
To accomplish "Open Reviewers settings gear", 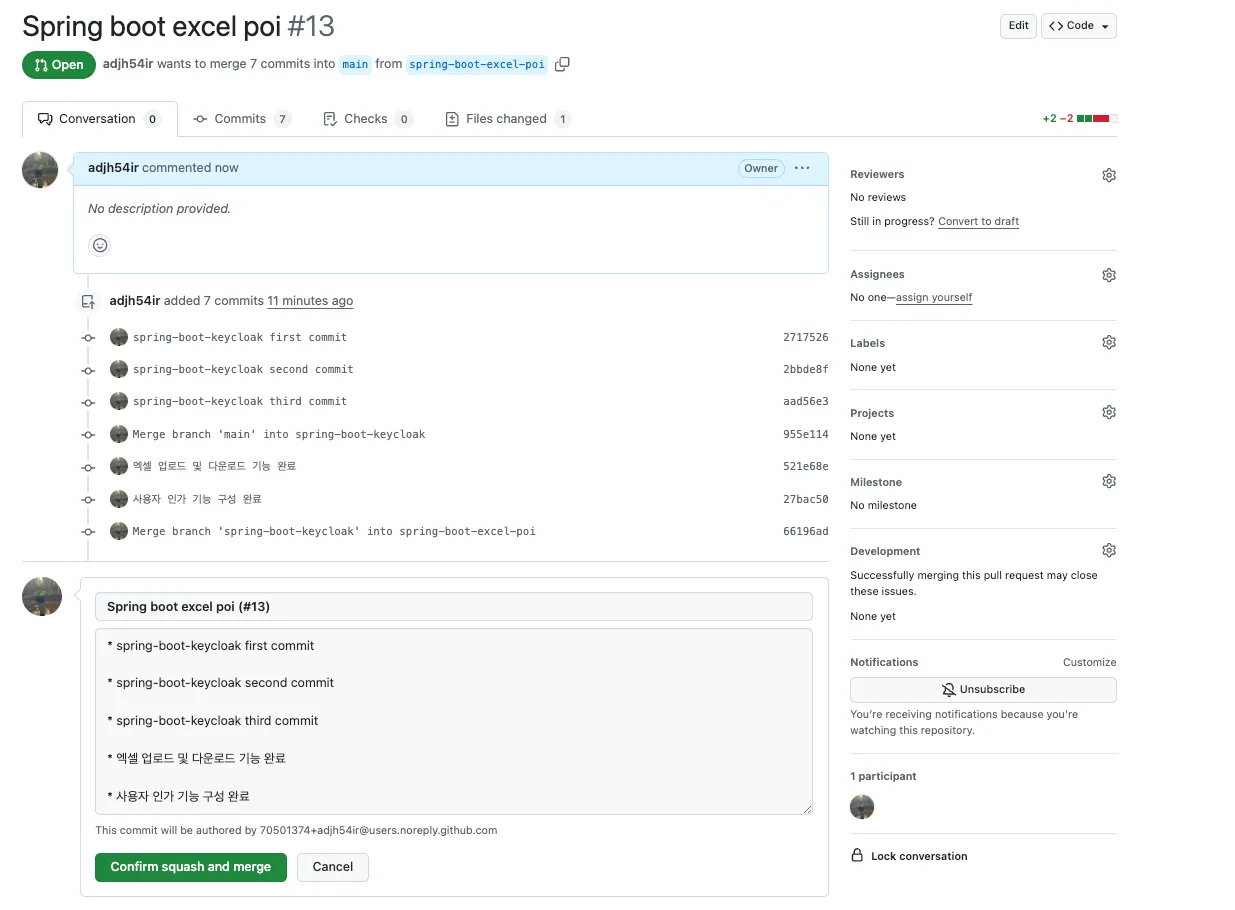I will pos(1108,175).
